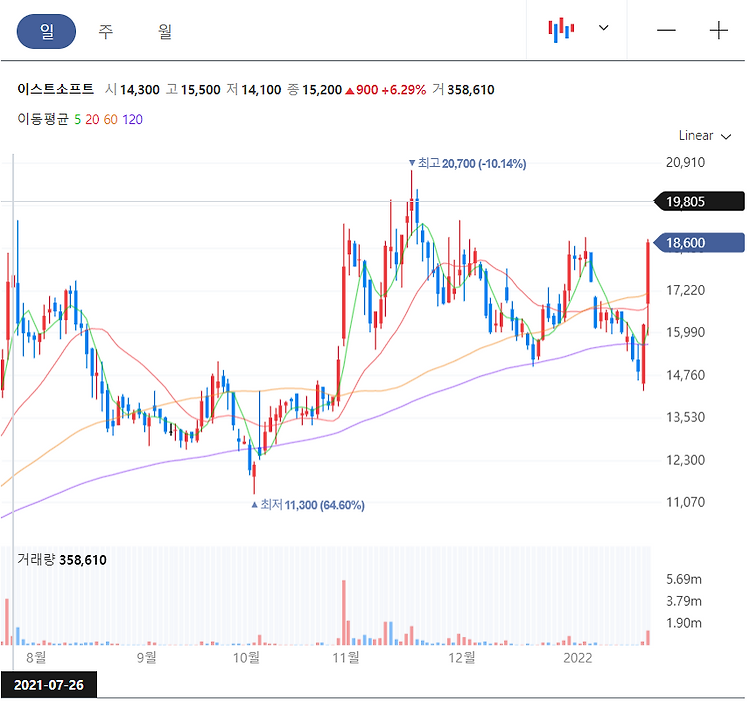Click the 11,070 y-axis label

click(685, 502)
